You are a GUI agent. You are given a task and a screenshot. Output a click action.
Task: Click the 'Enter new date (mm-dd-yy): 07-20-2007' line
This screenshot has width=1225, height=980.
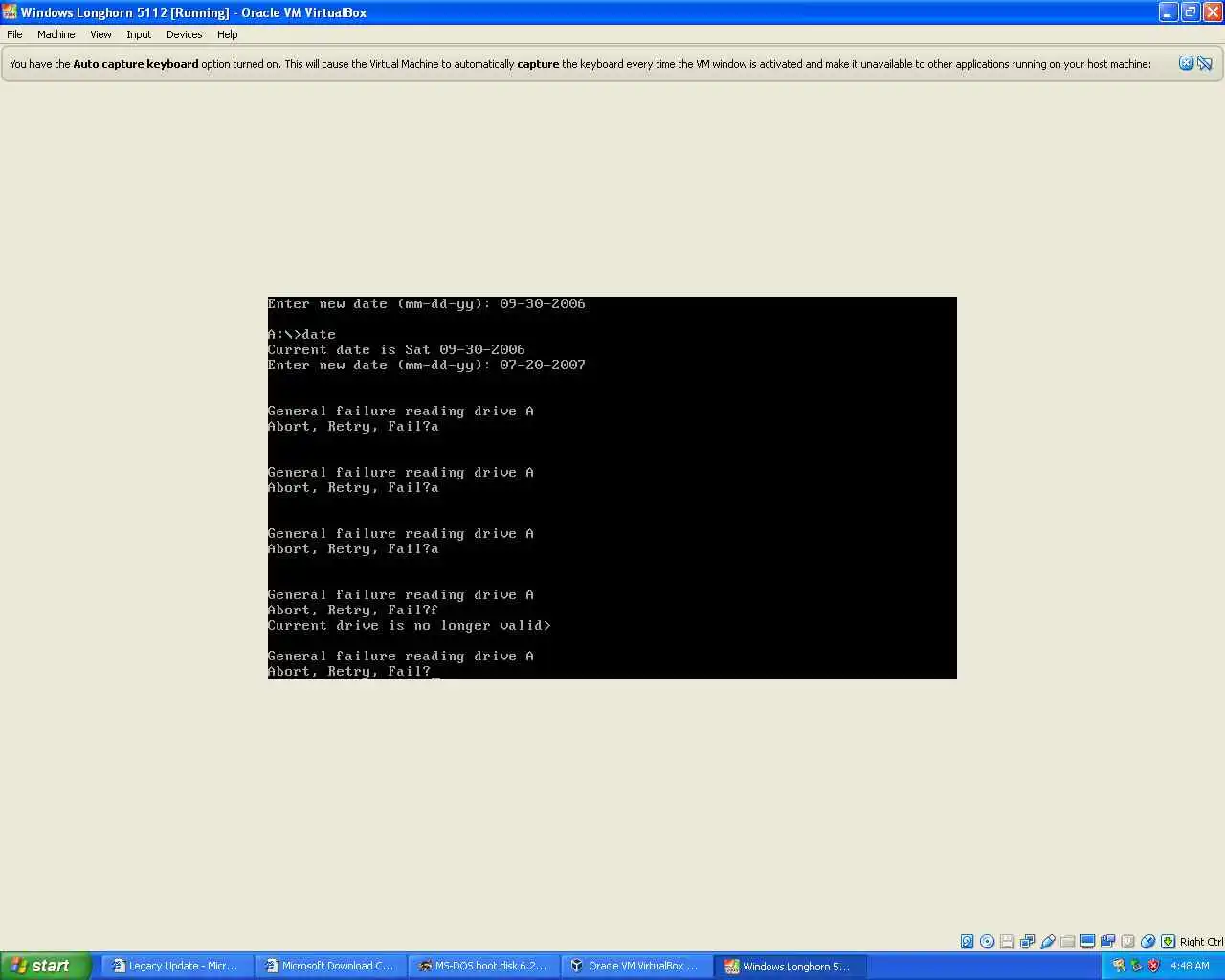point(426,365)
